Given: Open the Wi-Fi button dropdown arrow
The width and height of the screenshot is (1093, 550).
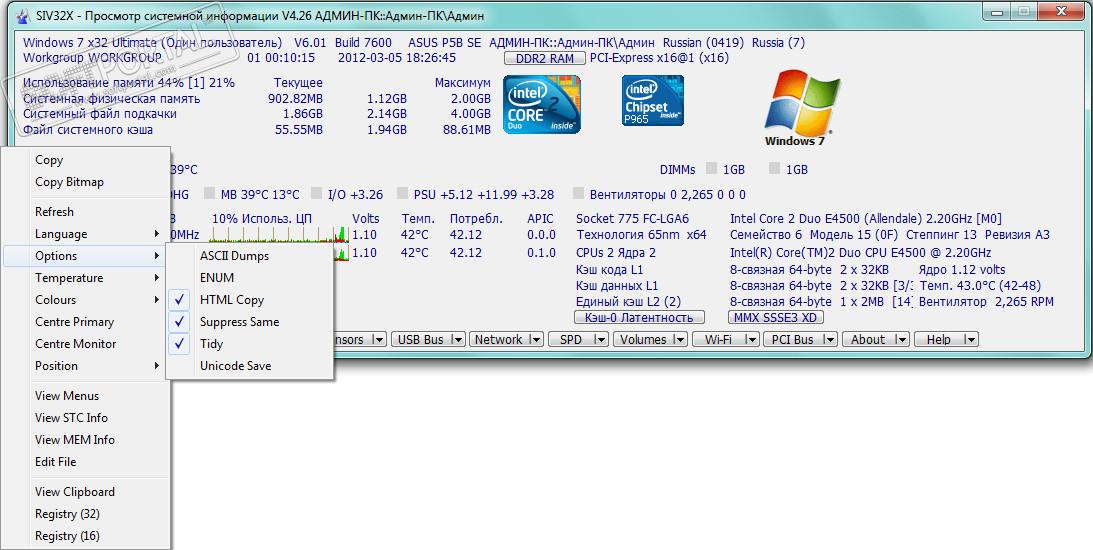Looking at the screenshot, I should coord(751,339).
